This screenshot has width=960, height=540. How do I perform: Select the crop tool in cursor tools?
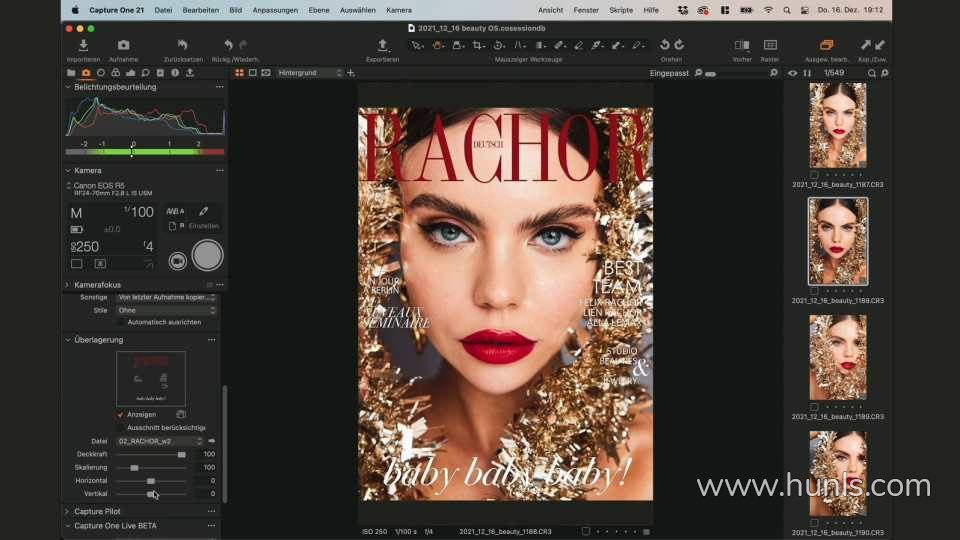click(x=478, y=46)
